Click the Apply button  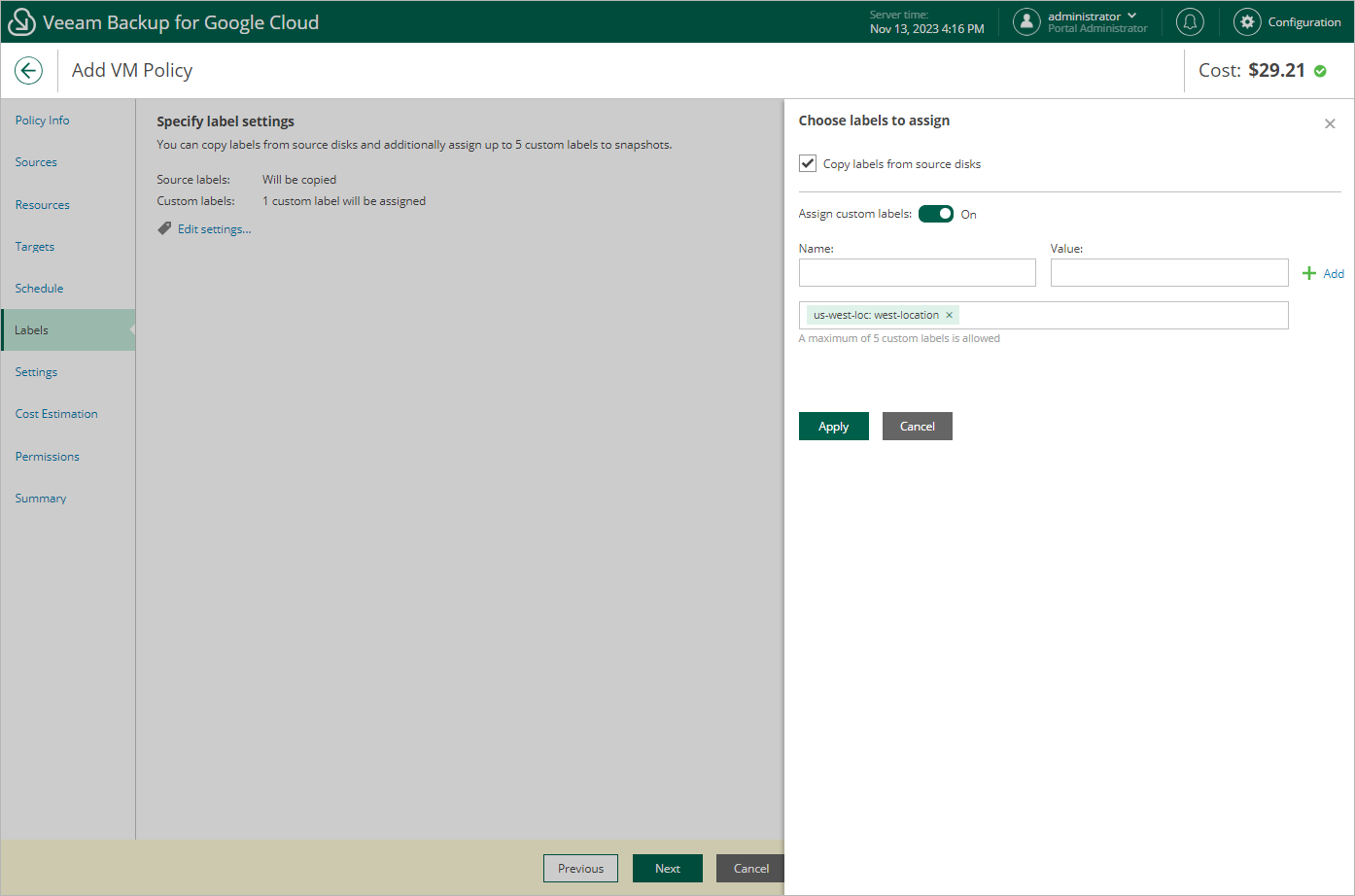[834, 427]
